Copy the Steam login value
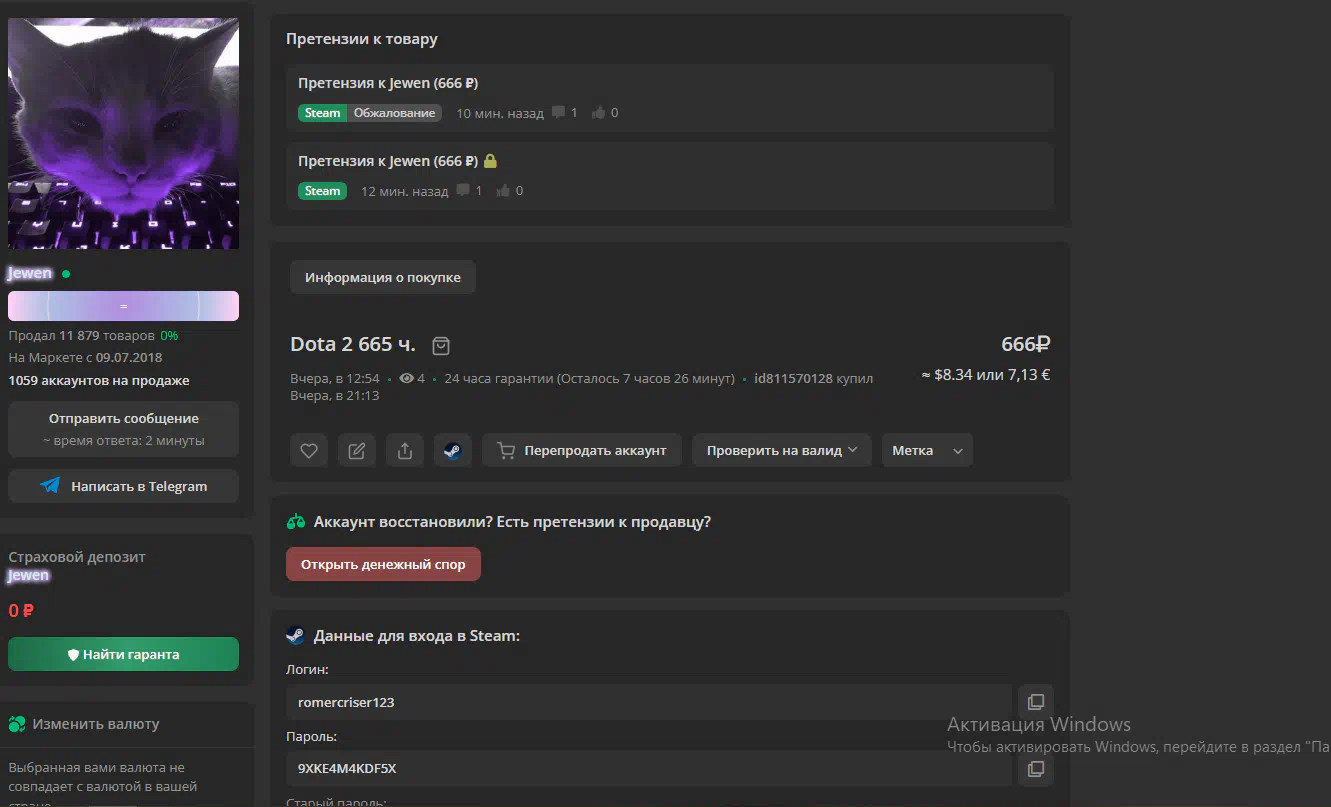The height and width of the screenshot is (807, 1331). (1035, 702)
